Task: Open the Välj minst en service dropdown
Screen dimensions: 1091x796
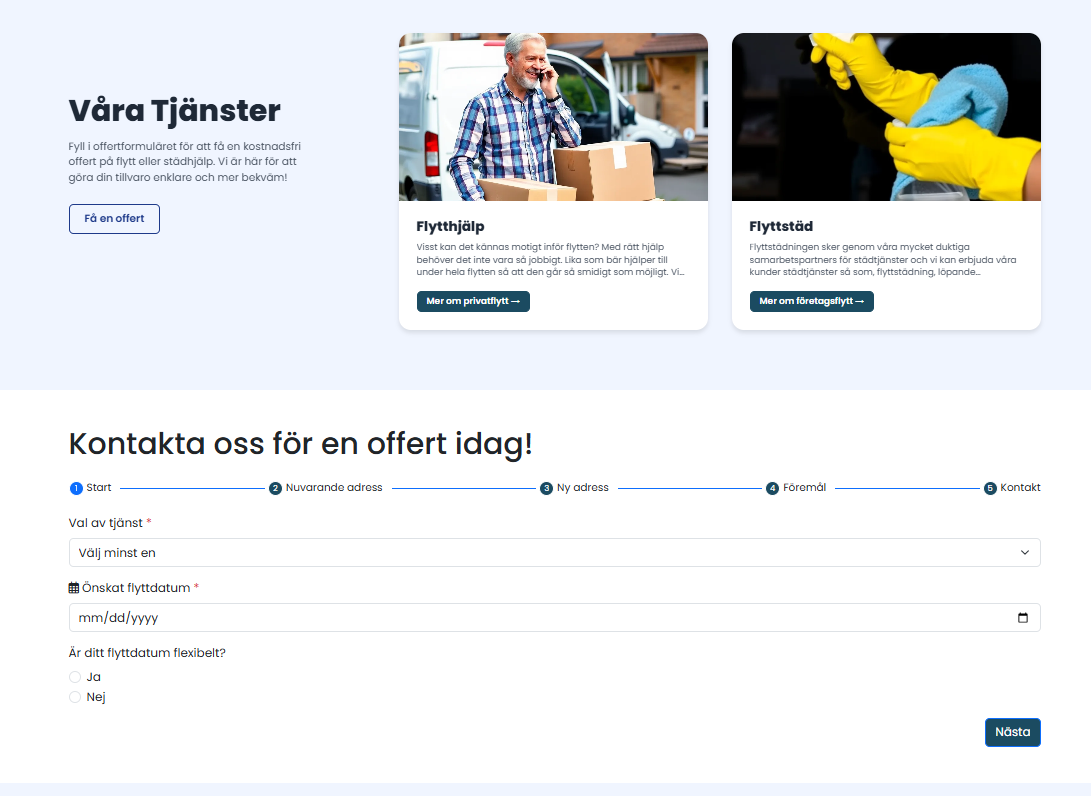Action: (555, 552)
